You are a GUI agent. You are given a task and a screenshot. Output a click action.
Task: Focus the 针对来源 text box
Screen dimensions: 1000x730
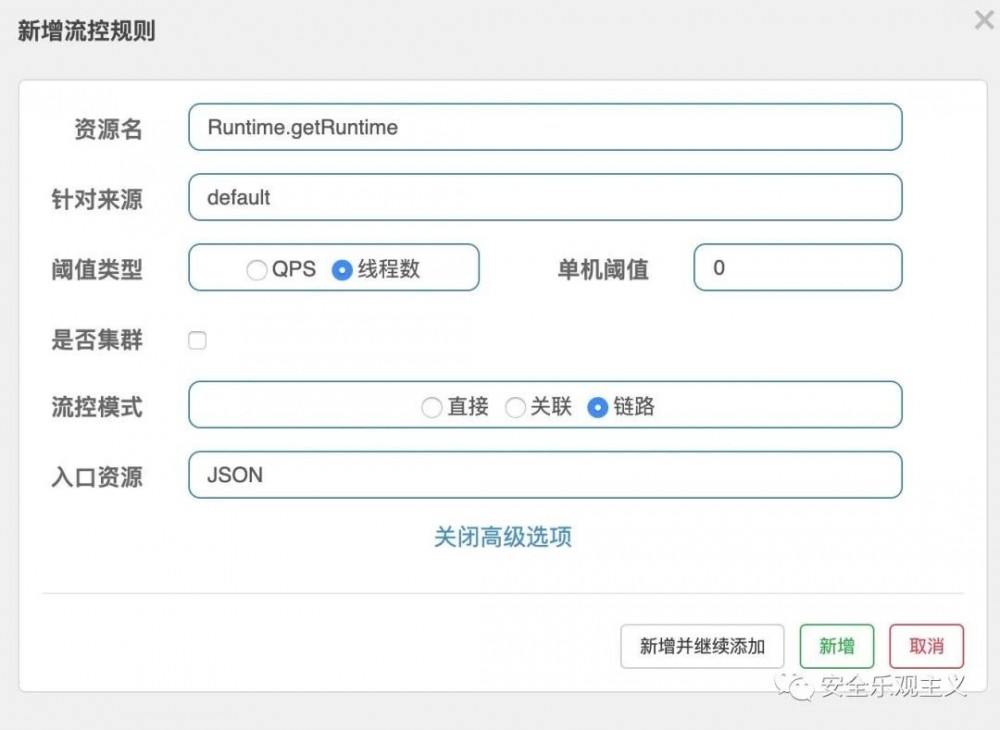(x=545, y=198)
